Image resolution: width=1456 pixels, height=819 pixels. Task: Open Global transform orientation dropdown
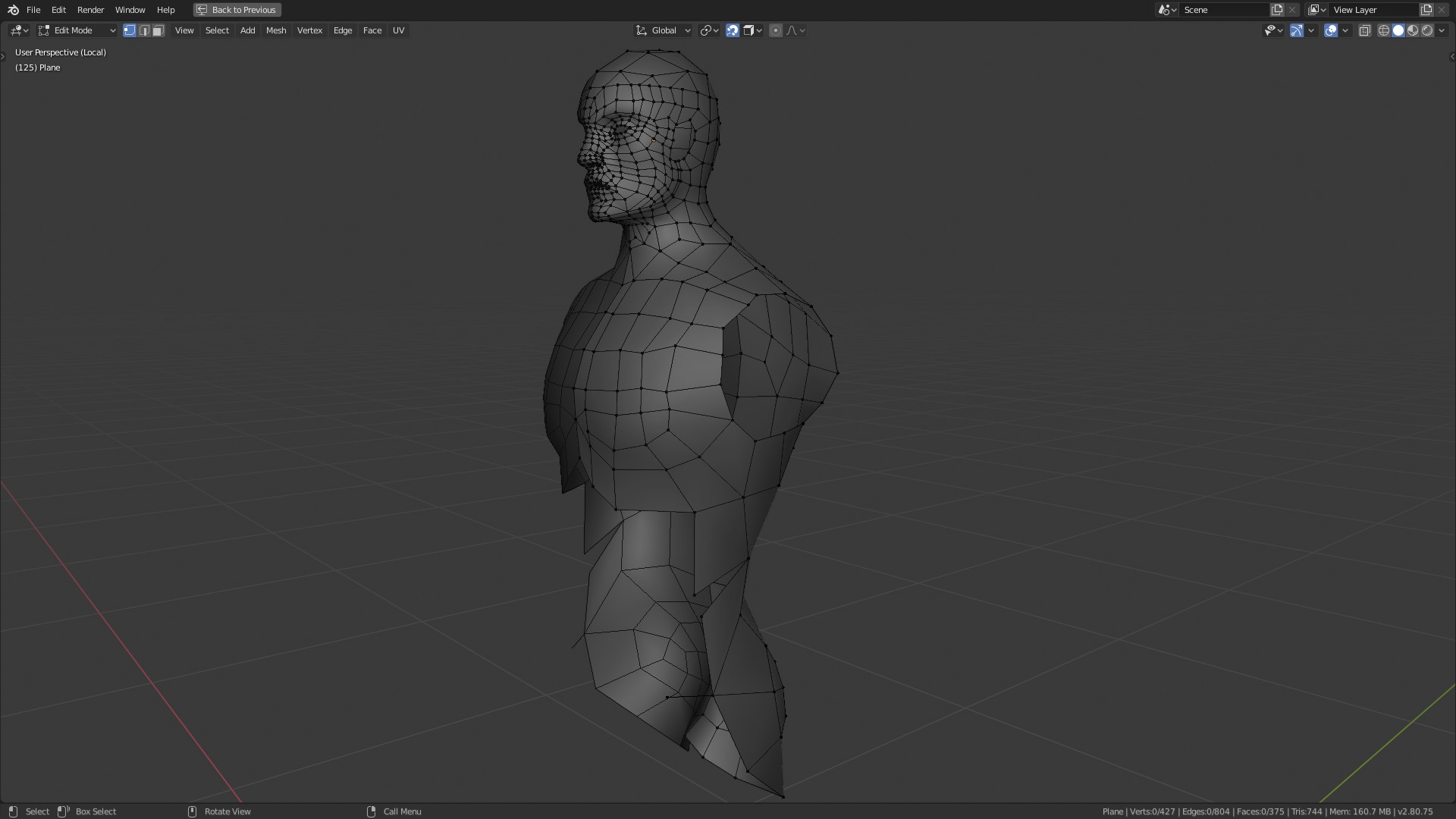pyautogui.click(x=664, y=30)
